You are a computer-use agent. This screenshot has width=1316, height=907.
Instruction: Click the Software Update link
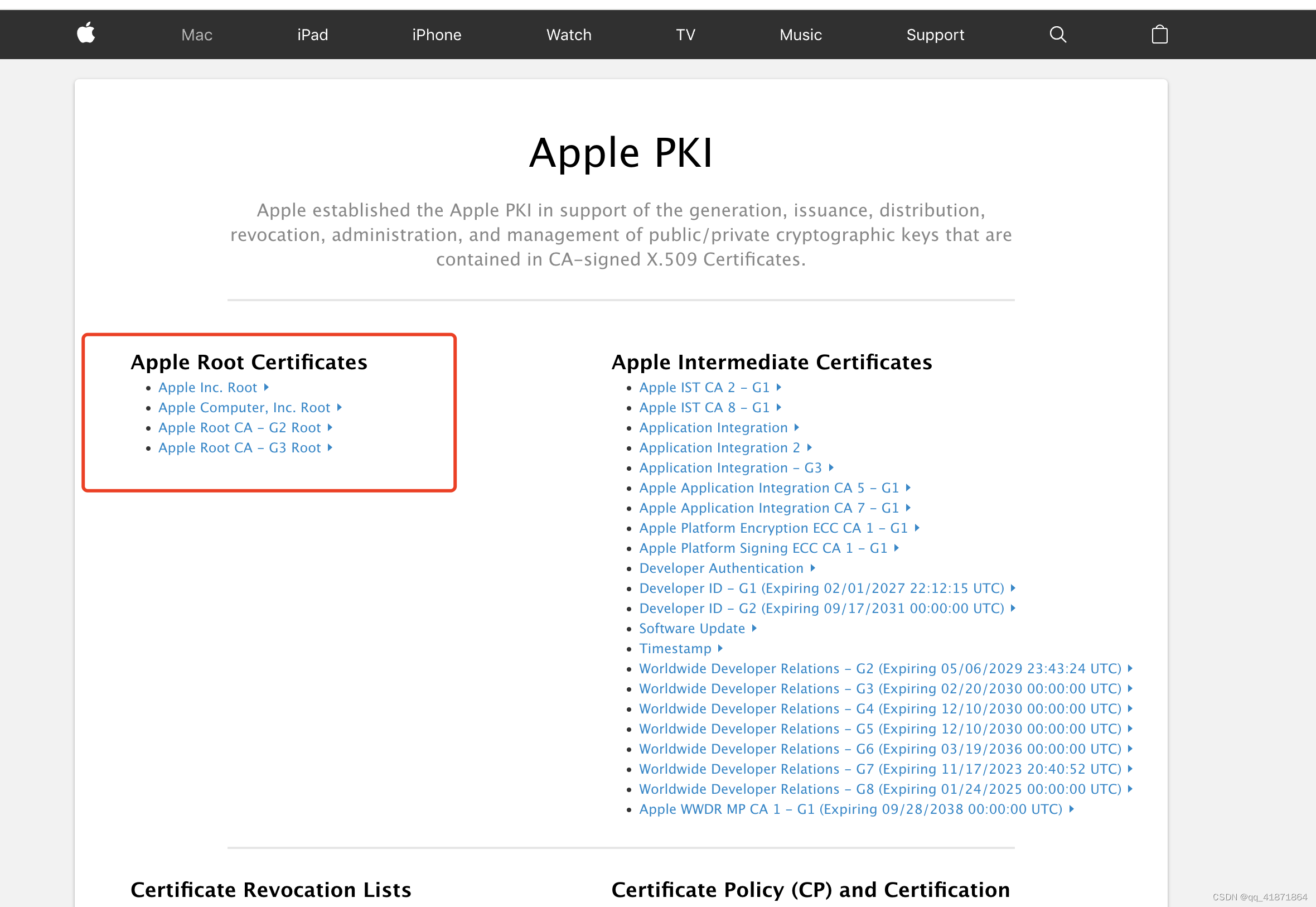pos(698,629)
